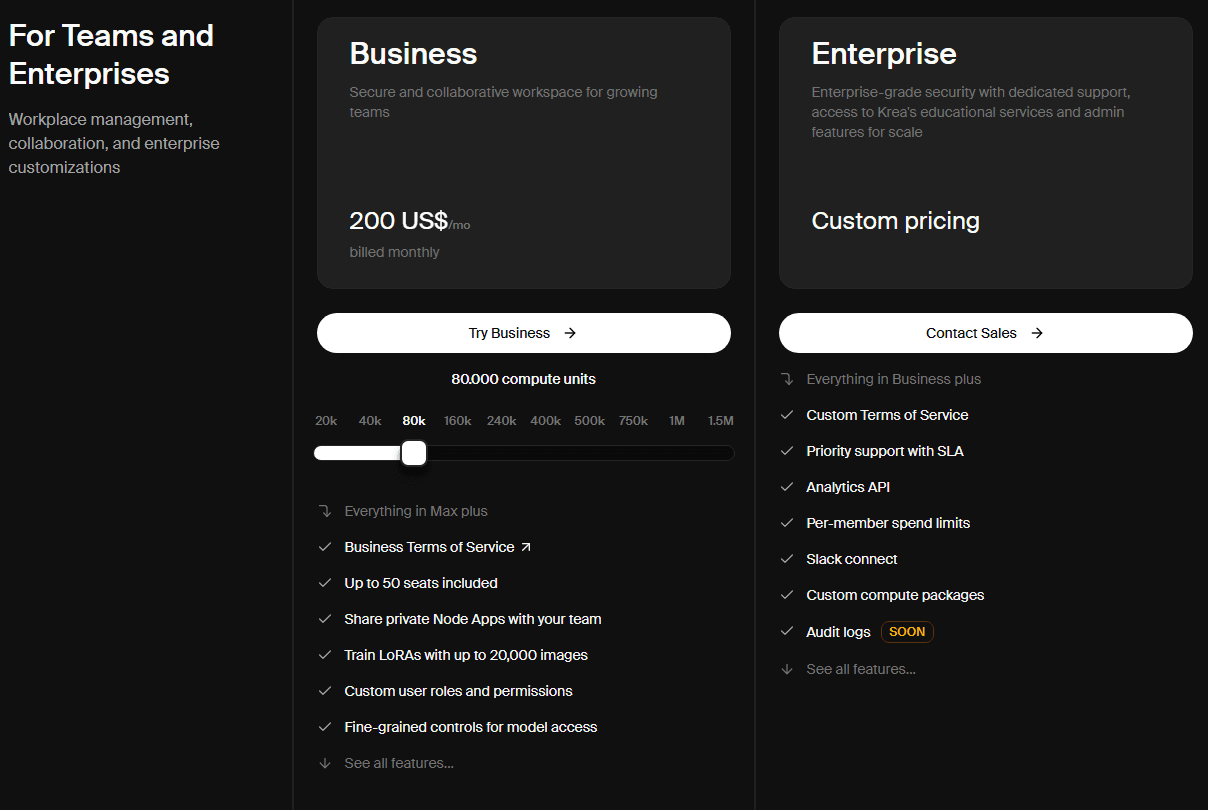Select the 20k compute units option
The width and height of the screenshot is (1208, 810).
pos(326,421)
